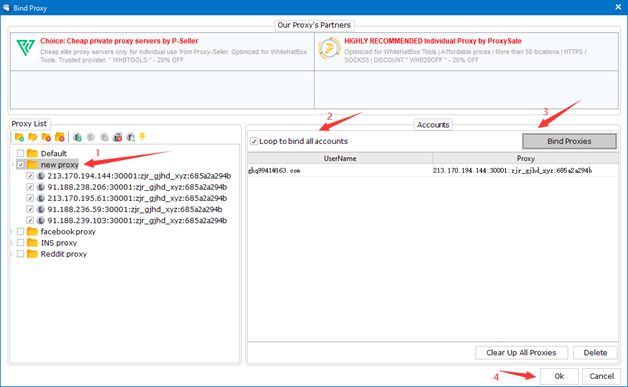The image size is (628, 387).
Task: Click Proxy cell of ghq9941@163.com account
Action: coord(525,171)
